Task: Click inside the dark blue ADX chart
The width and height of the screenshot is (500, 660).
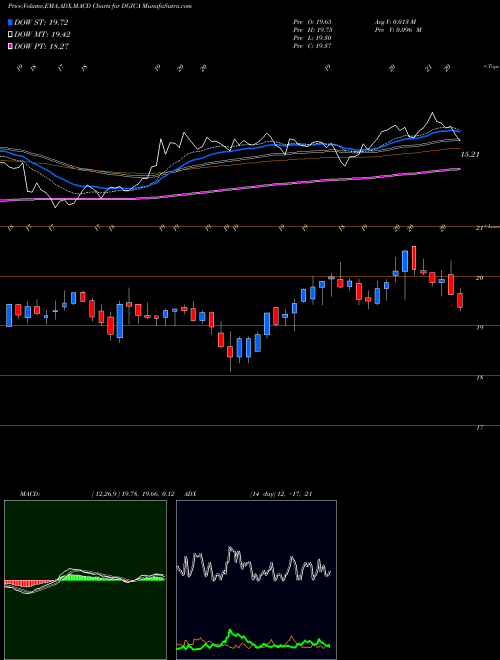Action: tap(256, 580)
